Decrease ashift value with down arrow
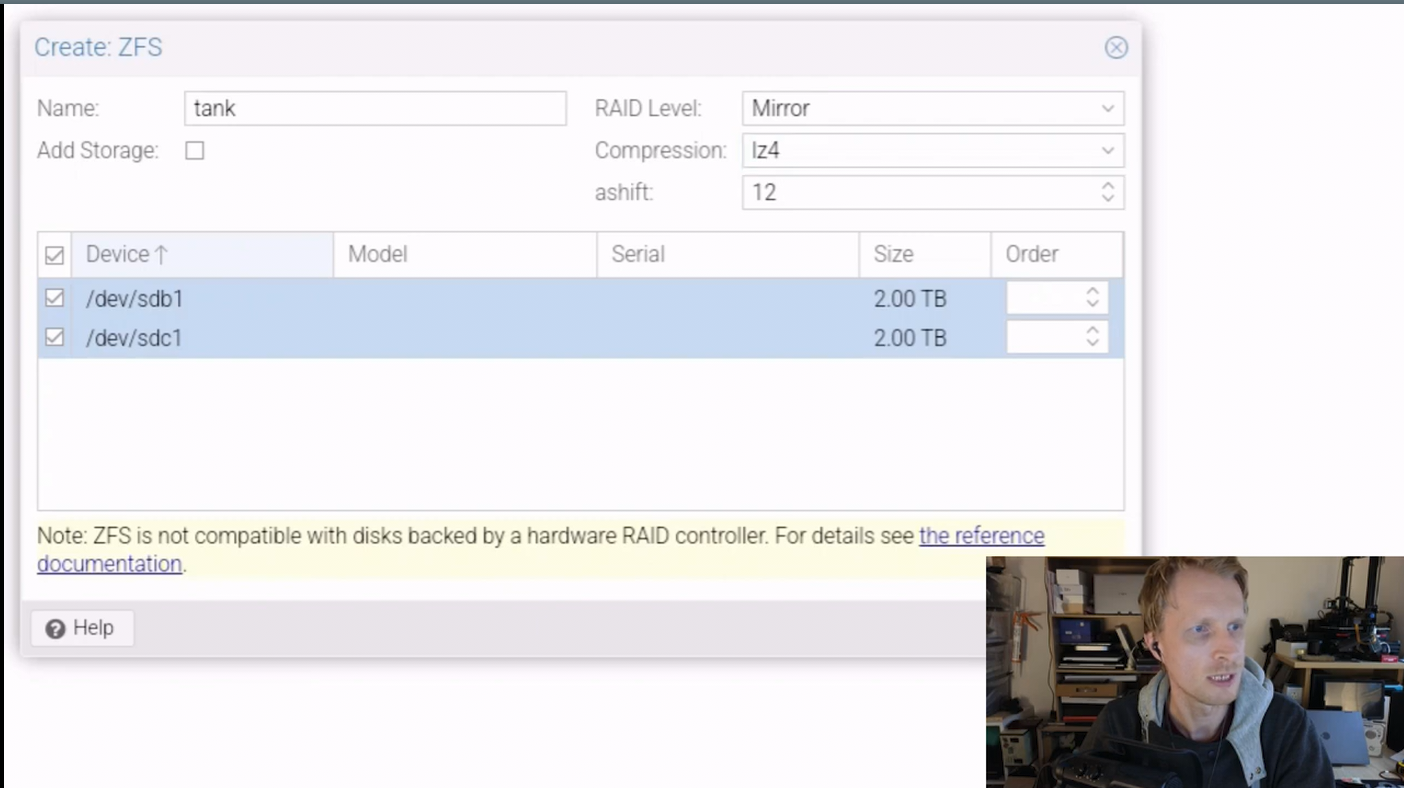Image resolution: width=1404 pixels, height=788 pixels. click(1107, 199)
